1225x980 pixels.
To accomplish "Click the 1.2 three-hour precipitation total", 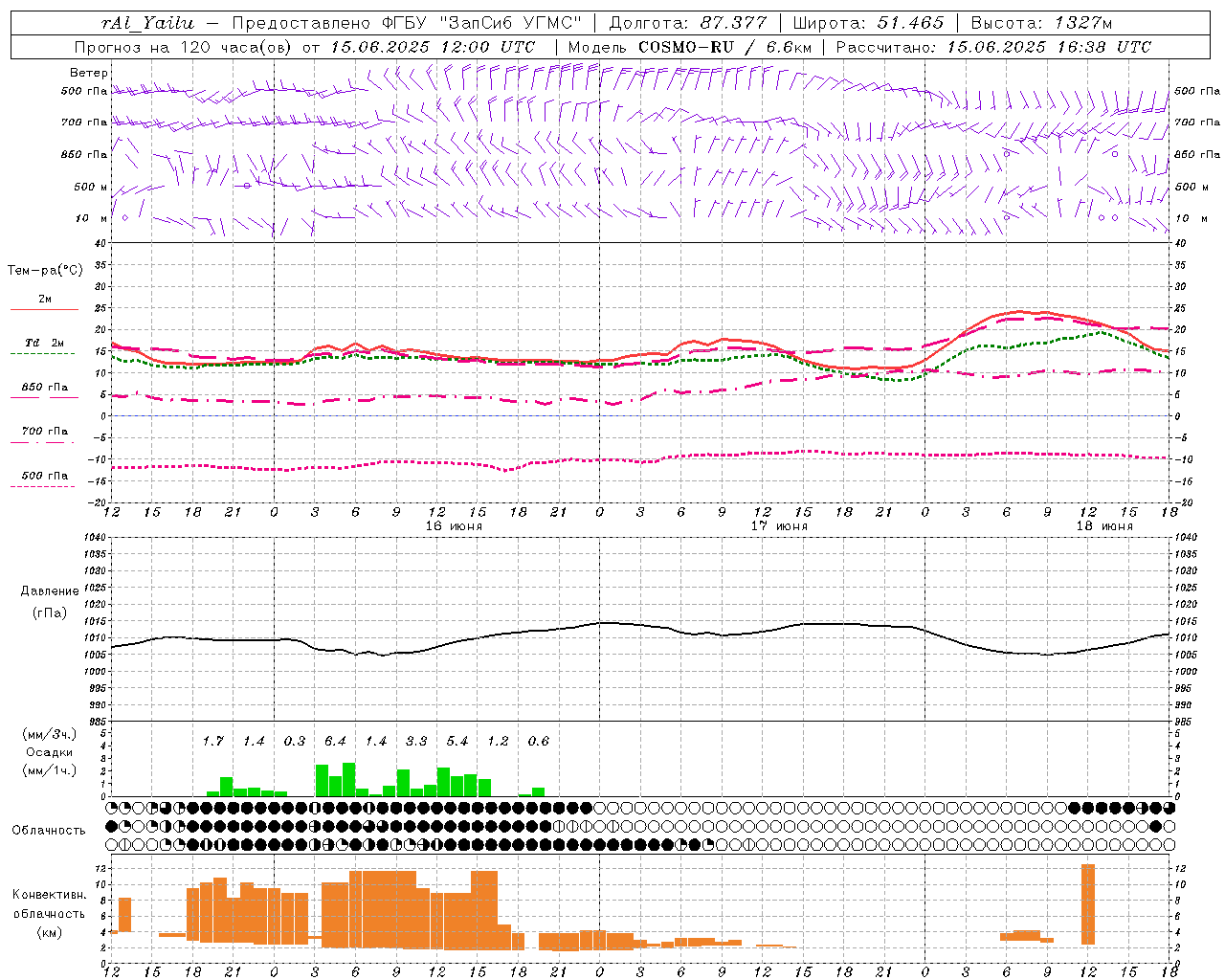I will tap(498, 741).
